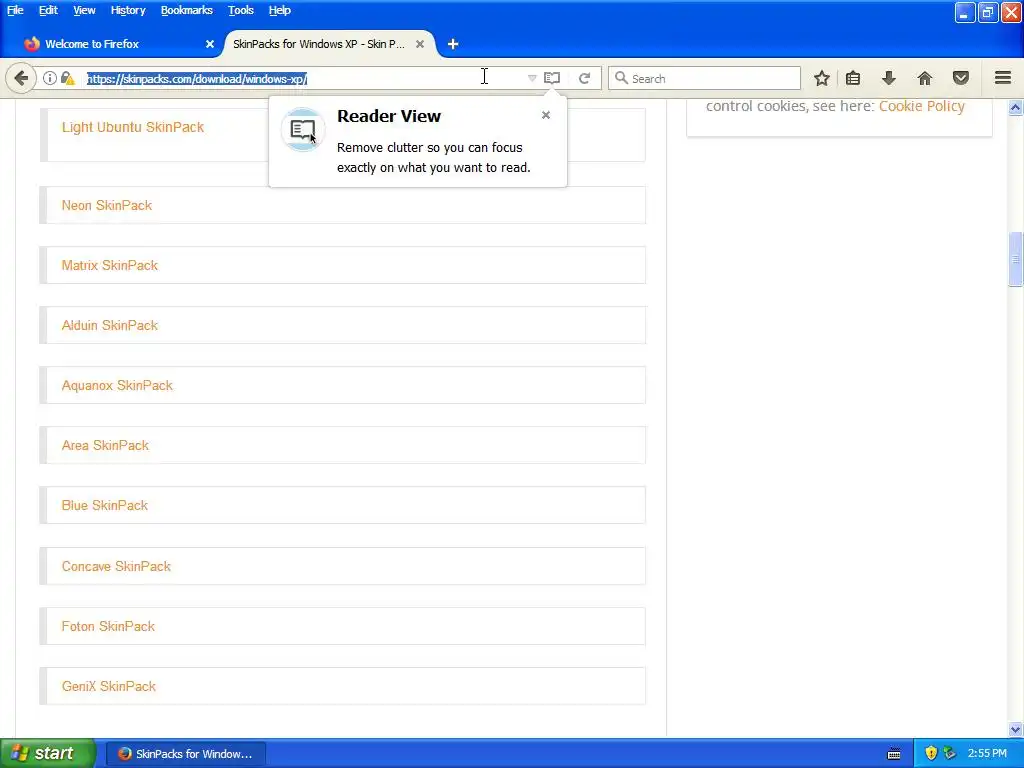The image size is (1024, 768).
Task: Open the Edit menu
Action: [48, 10]
